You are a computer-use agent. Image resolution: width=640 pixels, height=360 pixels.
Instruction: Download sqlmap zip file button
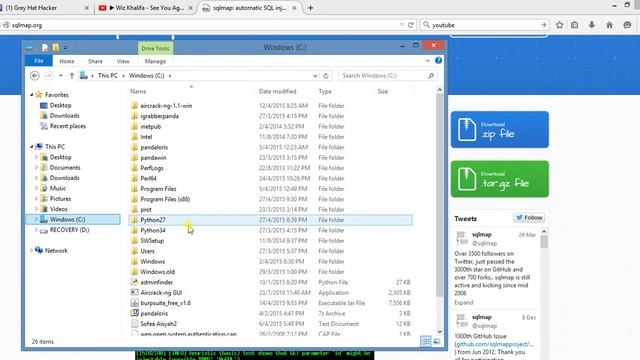[x=500, y=129]
